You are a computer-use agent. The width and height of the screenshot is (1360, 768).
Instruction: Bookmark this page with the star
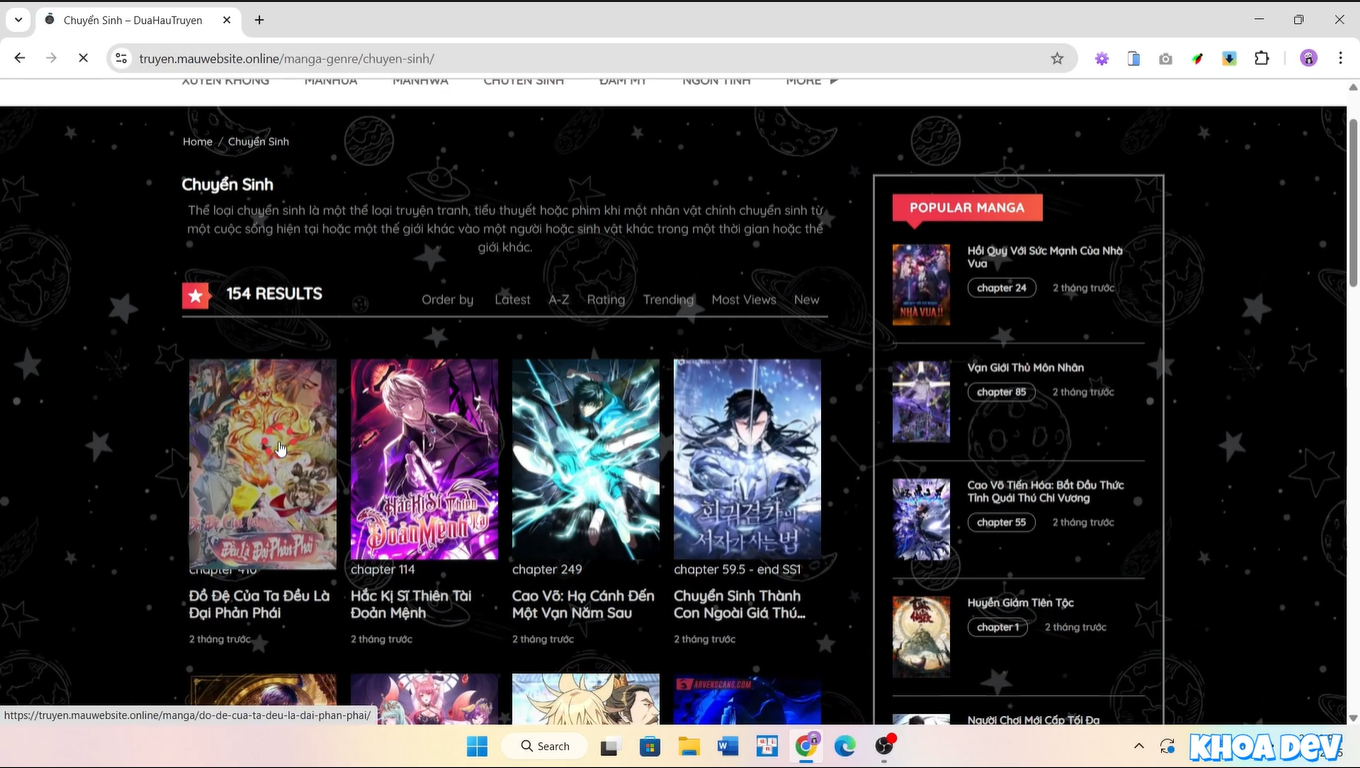point(1057,58)
